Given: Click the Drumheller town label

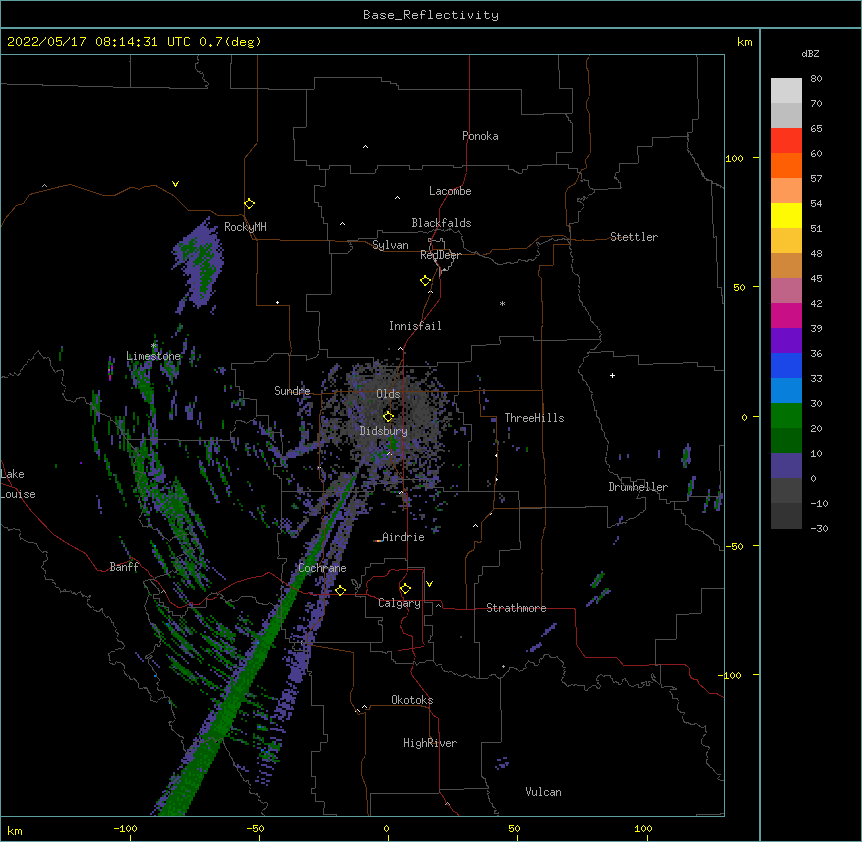Looking at the screenshot, I should tap(638, 487).
